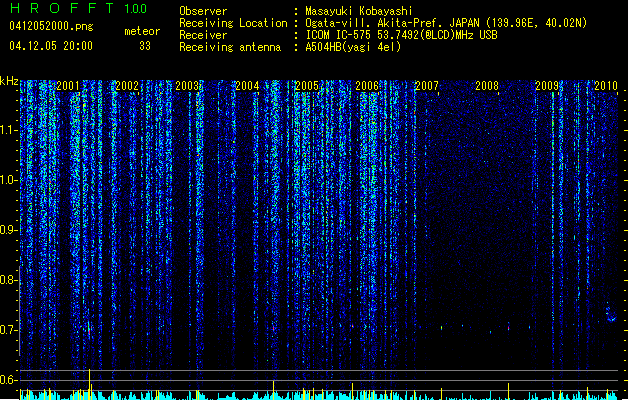Click the Receiving antenna label

(x=230, y=47)
